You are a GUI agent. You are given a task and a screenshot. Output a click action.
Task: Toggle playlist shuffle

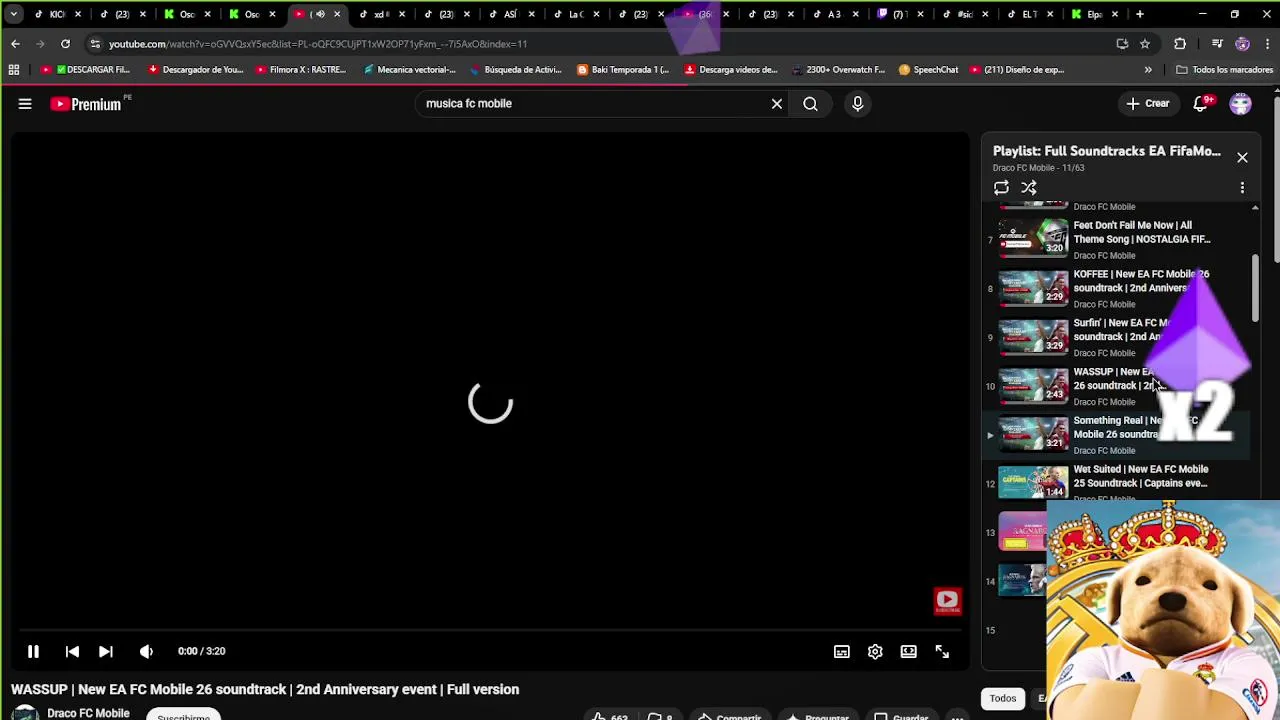pos(1029,187)
